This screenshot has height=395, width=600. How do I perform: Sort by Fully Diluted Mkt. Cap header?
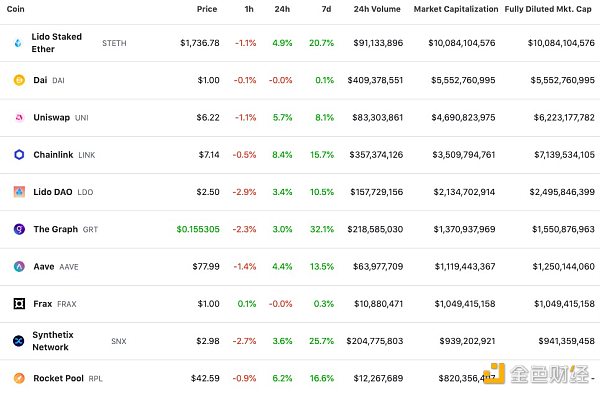tap(548, 9)
